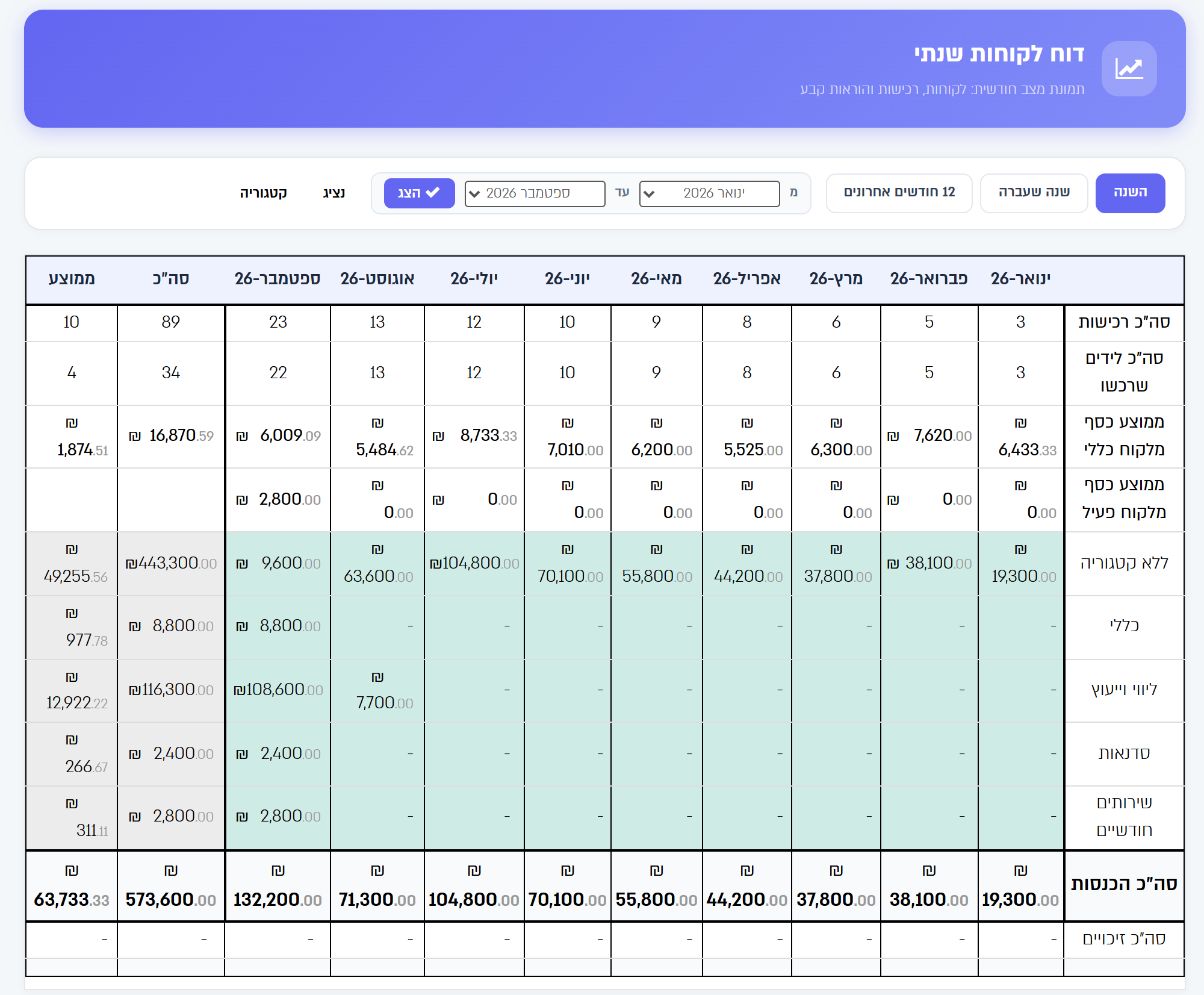Switch to the נציג tab

coord(334,193)
